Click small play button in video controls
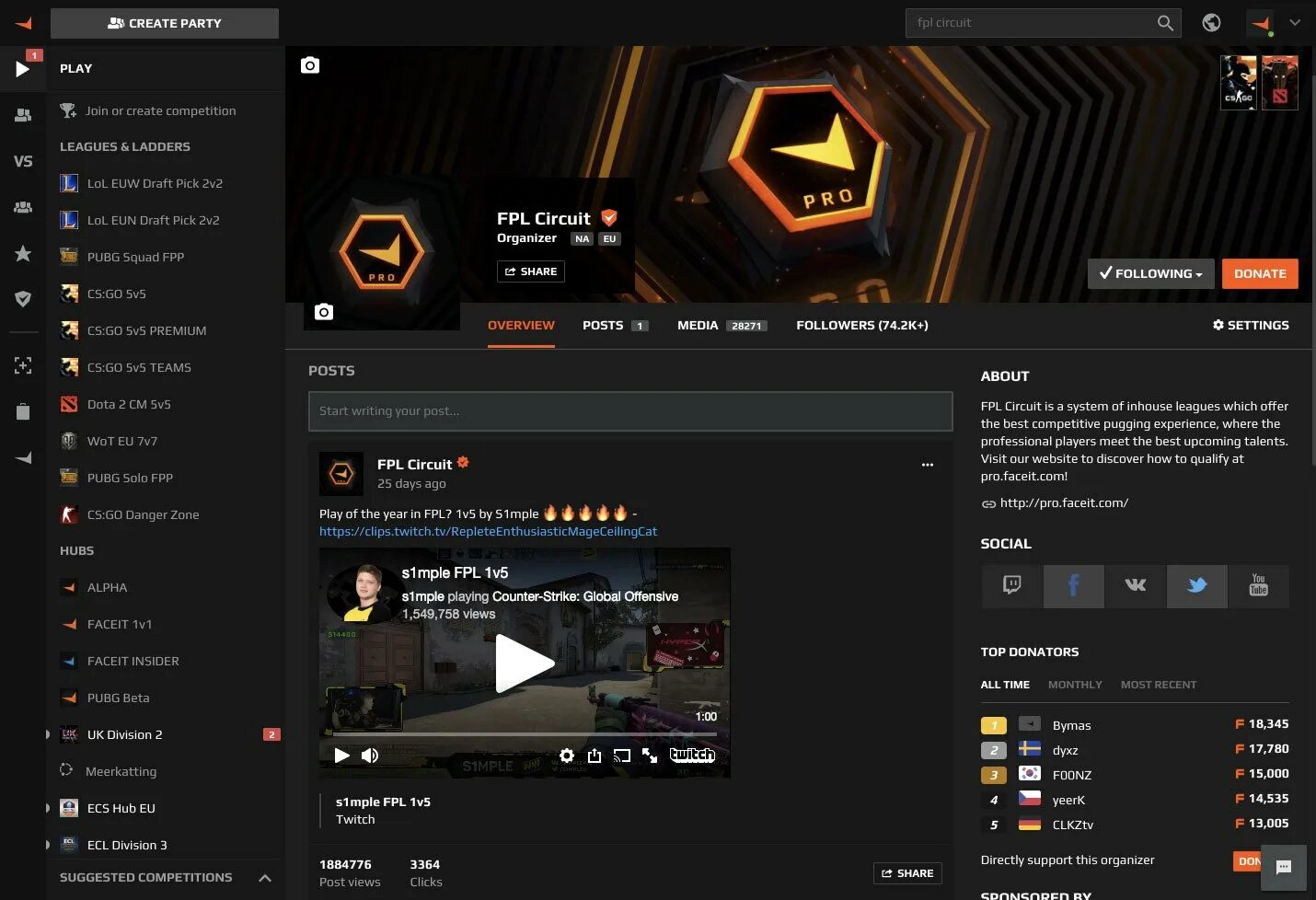 pyautogui.click(x=341, y=756)
